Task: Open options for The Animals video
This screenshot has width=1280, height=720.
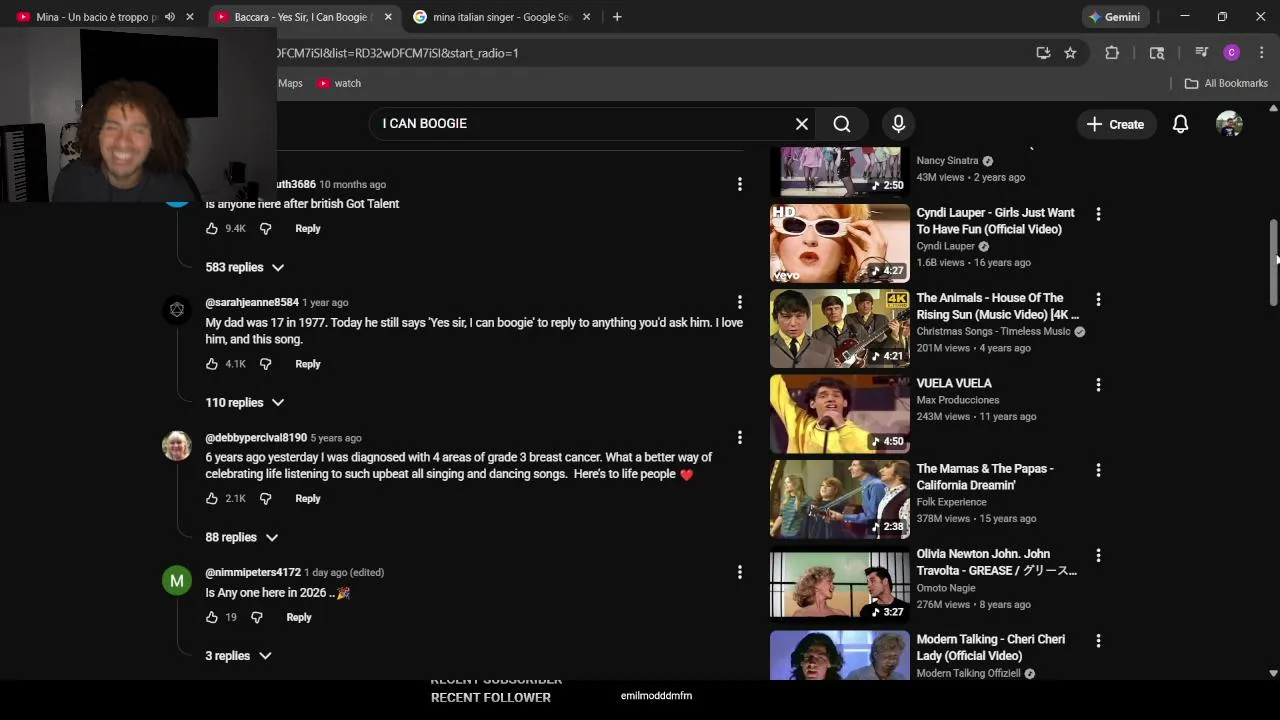Action: click(x=1098, y=299)
